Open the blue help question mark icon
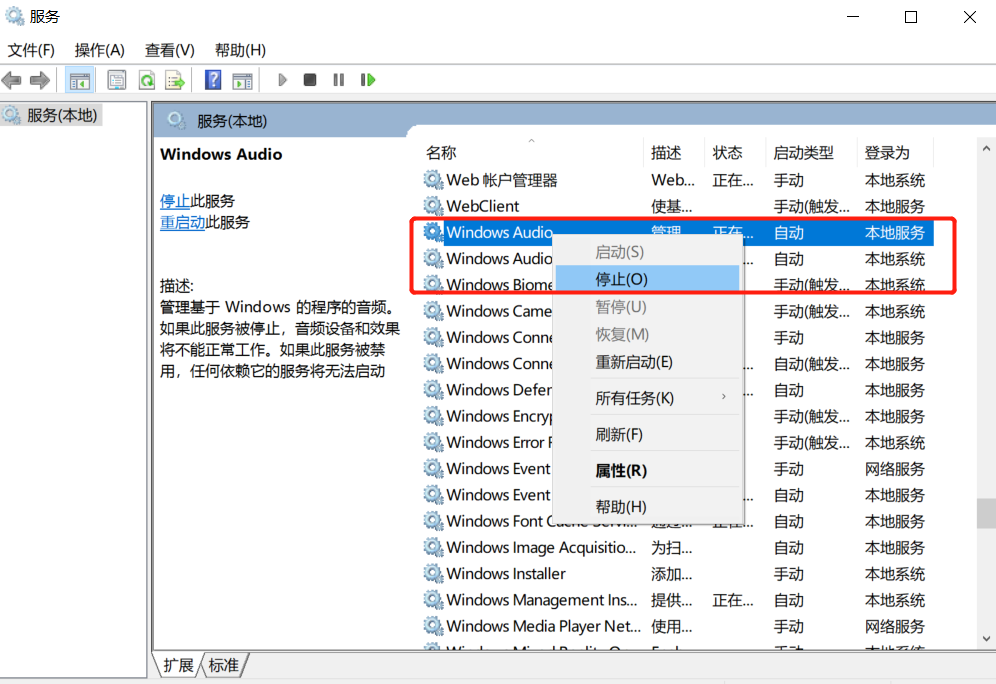996x684 pixels. (x=213, y=80)
